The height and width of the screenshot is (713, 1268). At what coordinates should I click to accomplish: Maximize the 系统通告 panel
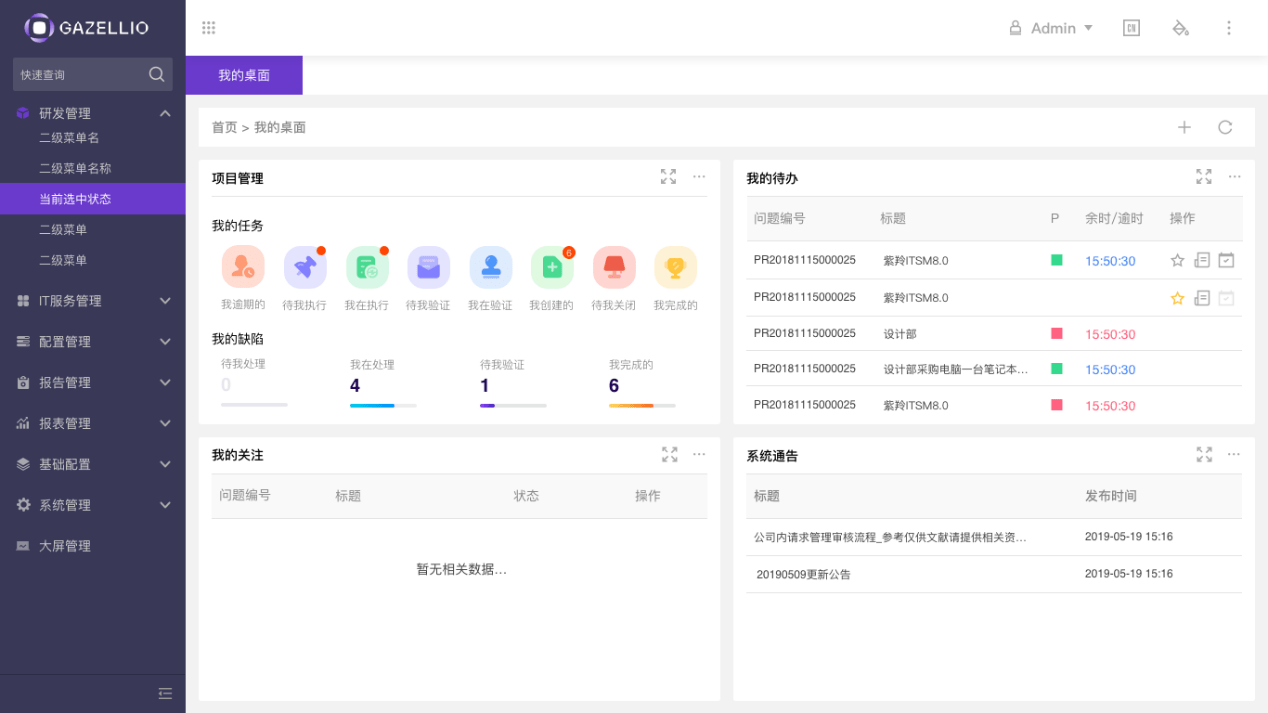1204,454
